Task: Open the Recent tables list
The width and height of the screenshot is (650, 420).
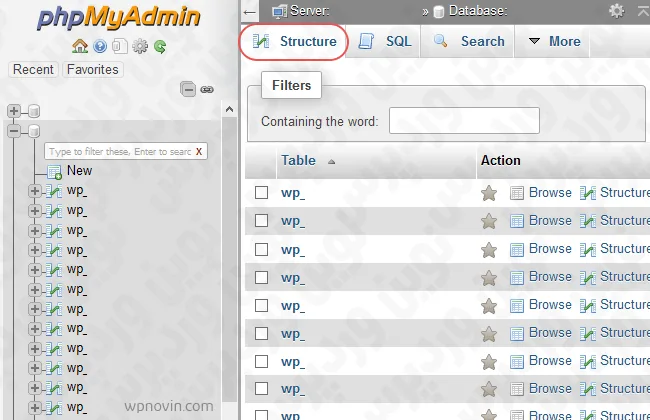Action: click(x=33, y=69)
